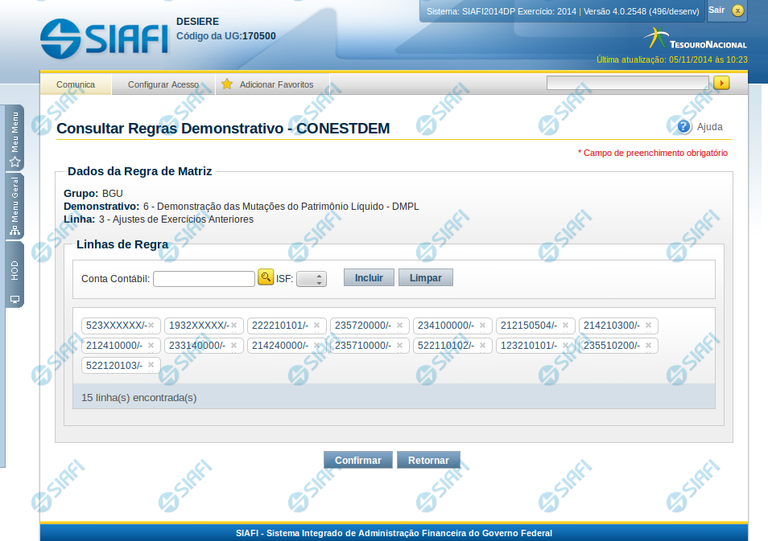Remove the 212150504/- rule tag
Viewport: 768px width, 541px height.
click(x=565, y=325)
